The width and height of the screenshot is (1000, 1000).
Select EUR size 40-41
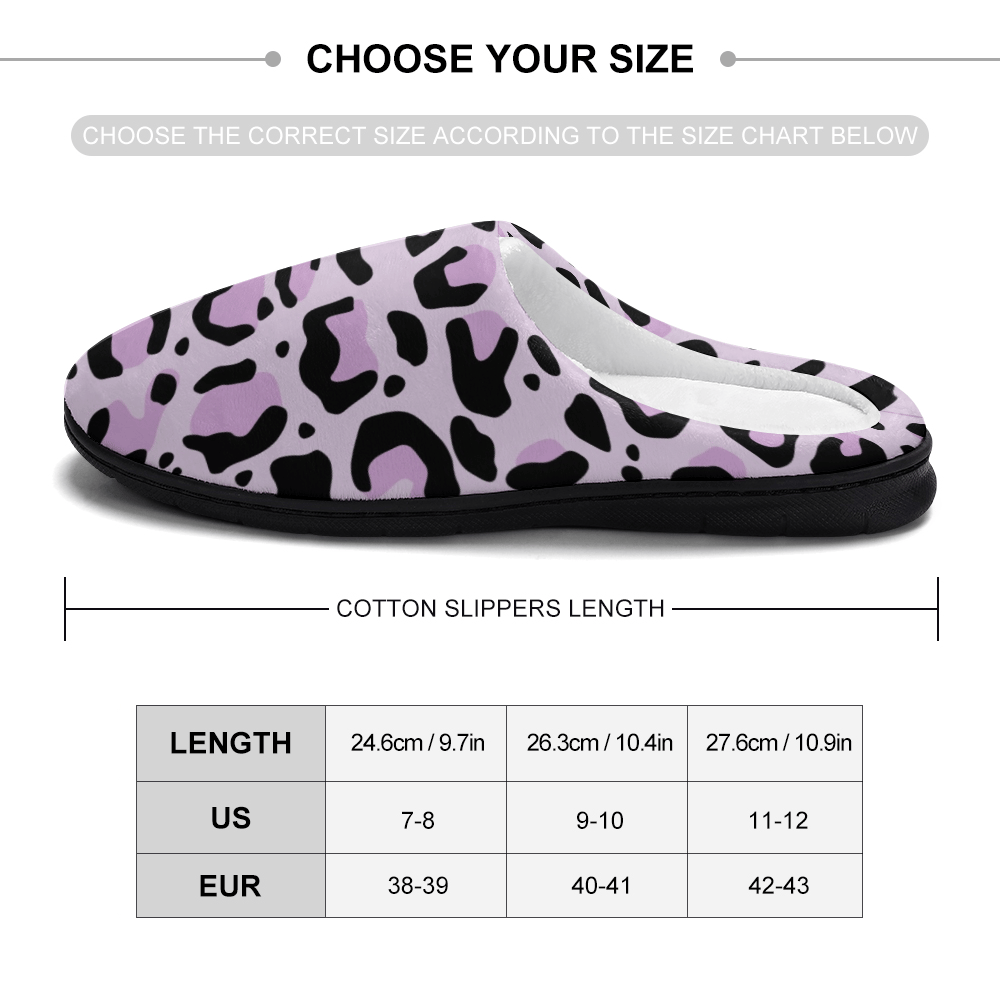click(599, 886)
